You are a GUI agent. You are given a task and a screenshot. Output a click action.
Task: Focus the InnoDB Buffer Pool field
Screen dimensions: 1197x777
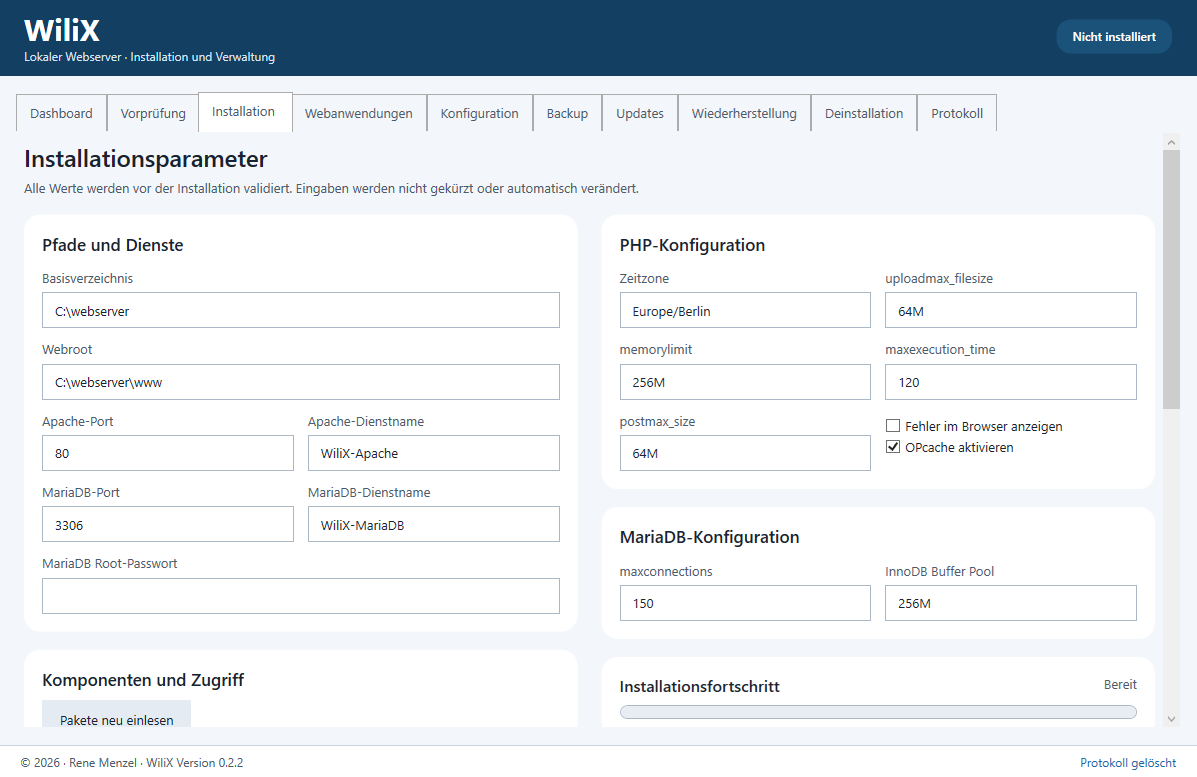click(x=1011, y=603)
